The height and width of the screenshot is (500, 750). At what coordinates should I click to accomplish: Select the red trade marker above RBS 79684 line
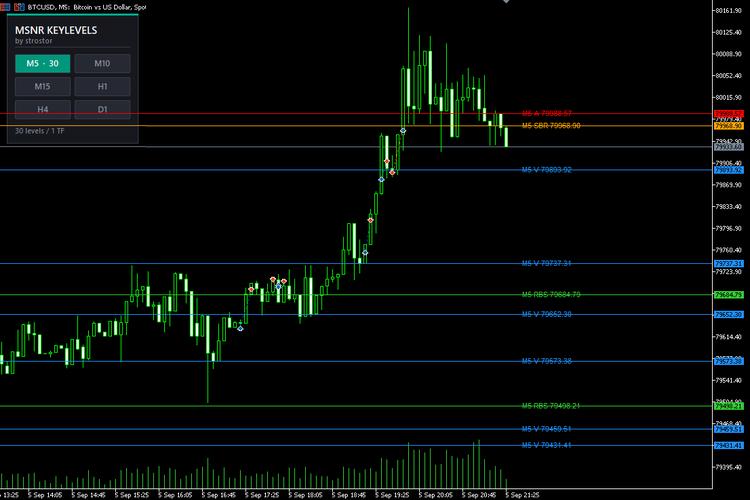click(x=251, y=289)
